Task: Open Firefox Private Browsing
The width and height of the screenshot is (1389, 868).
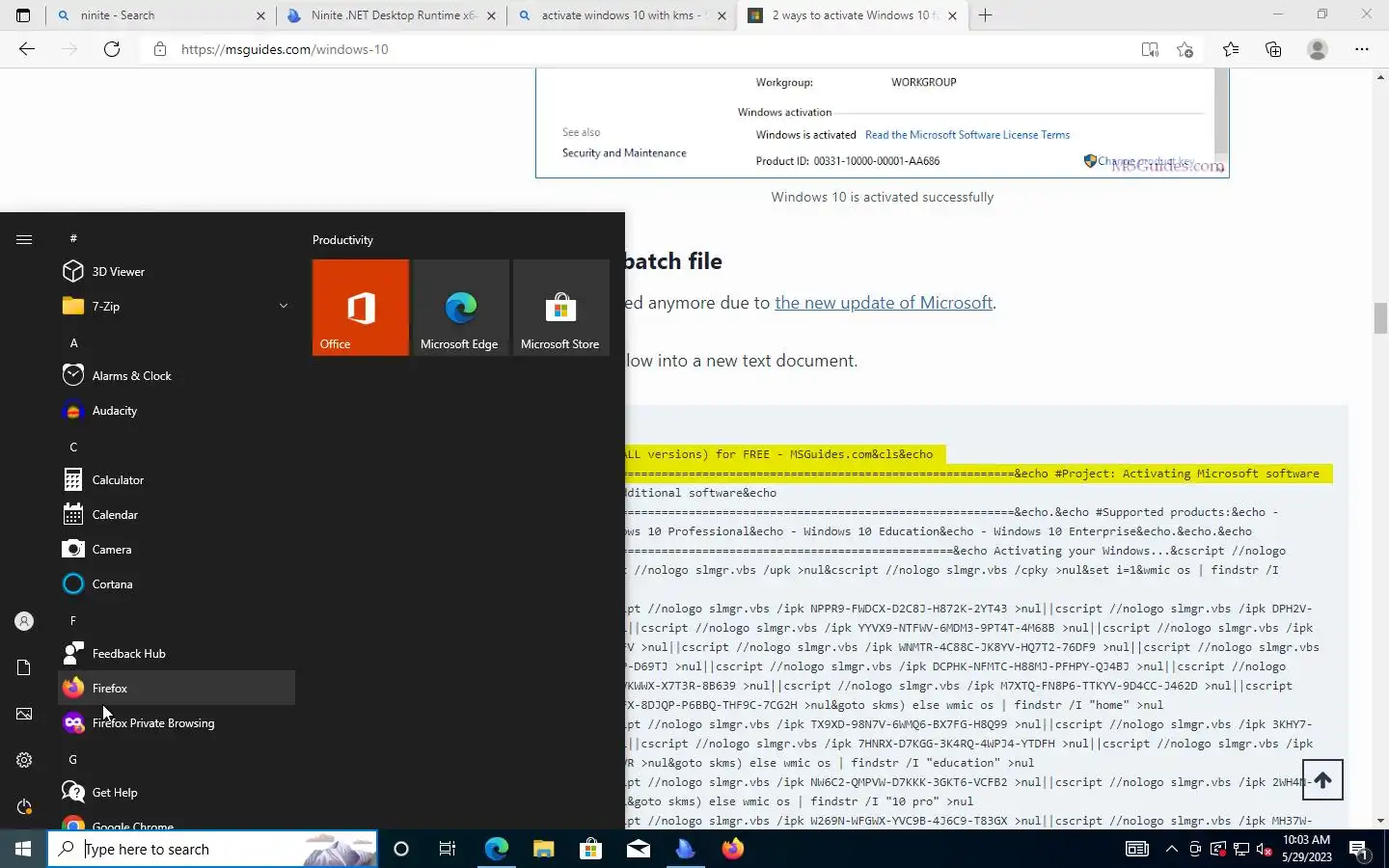Action: point(177,723)
